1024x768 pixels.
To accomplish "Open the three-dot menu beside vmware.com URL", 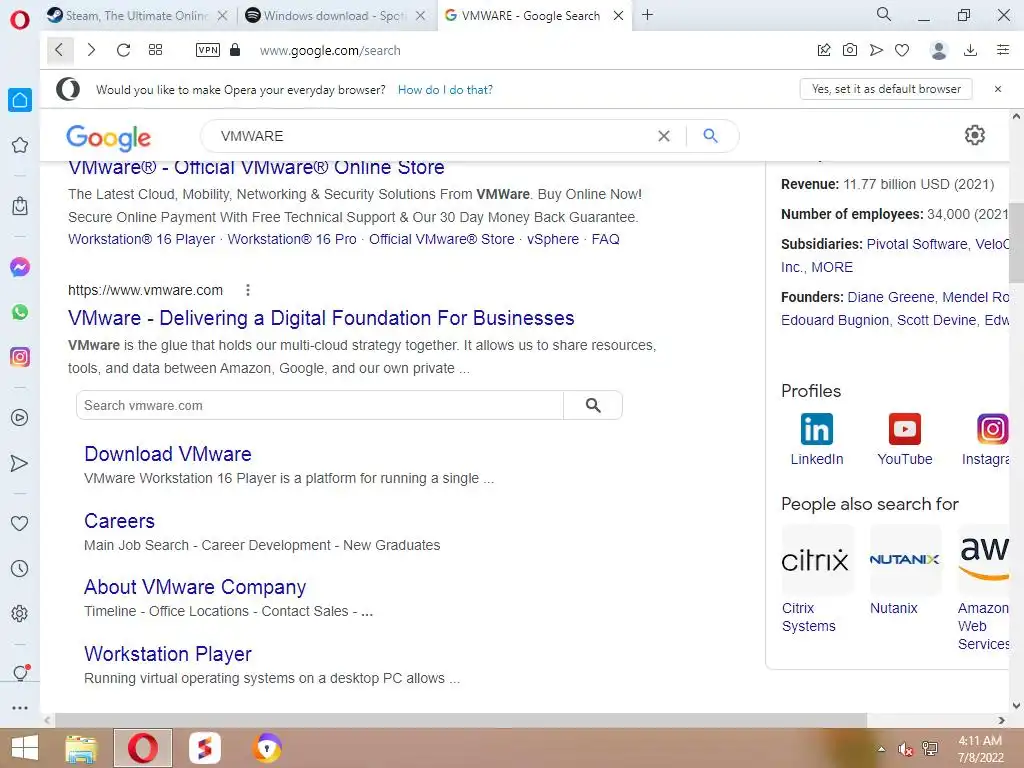I will [248, 290].
